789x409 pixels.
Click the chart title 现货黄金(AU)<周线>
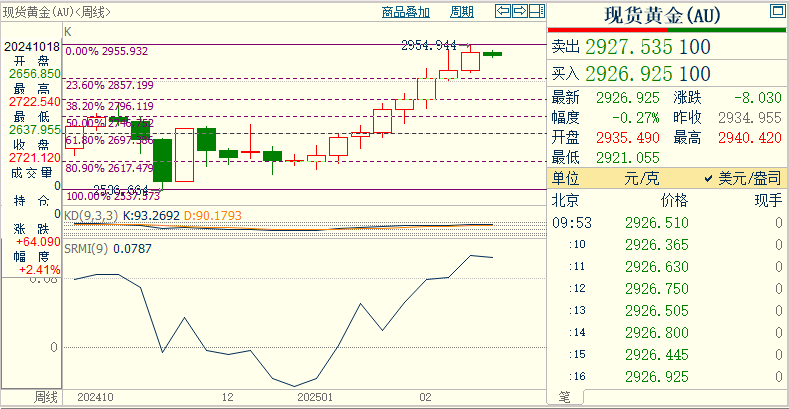click(57, 12)
